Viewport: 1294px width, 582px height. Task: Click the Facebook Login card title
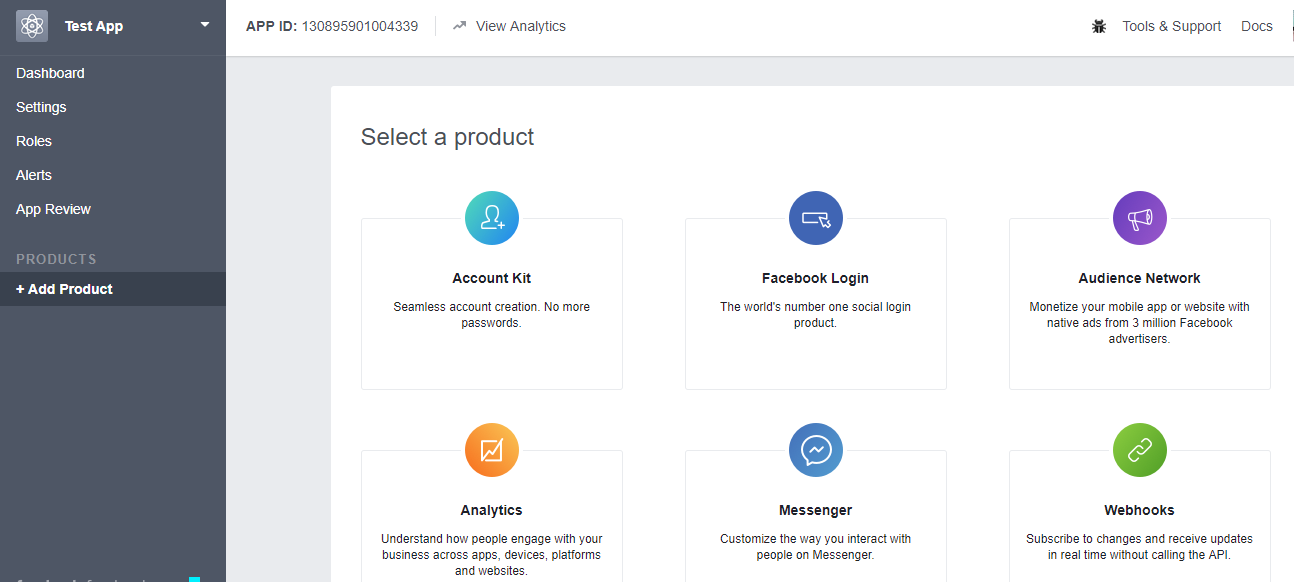[816, 278]
